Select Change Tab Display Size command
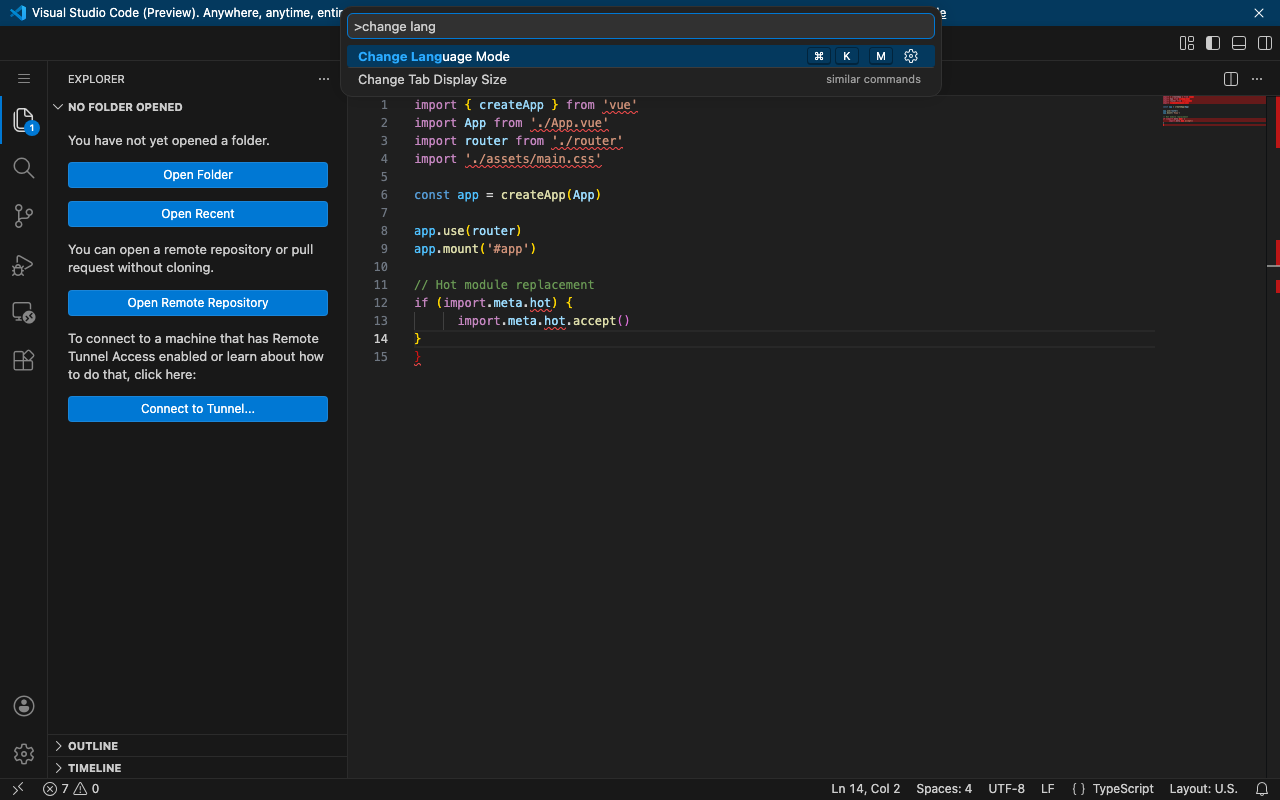 (x=641, y=80)
